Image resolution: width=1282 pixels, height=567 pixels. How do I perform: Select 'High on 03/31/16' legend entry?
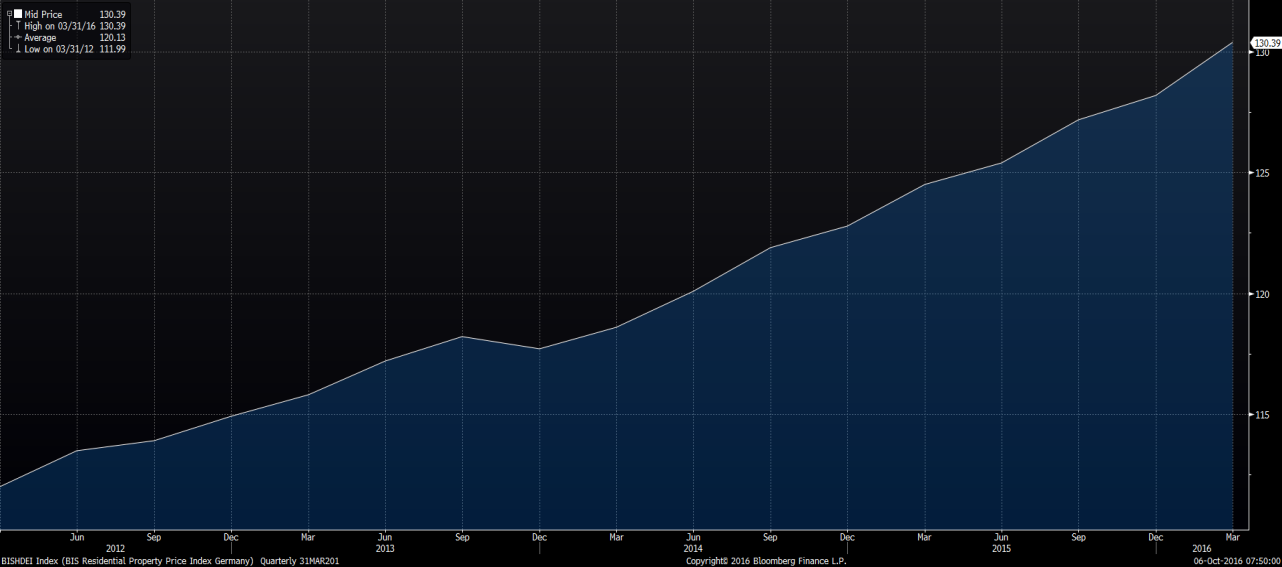click(60, 26)
